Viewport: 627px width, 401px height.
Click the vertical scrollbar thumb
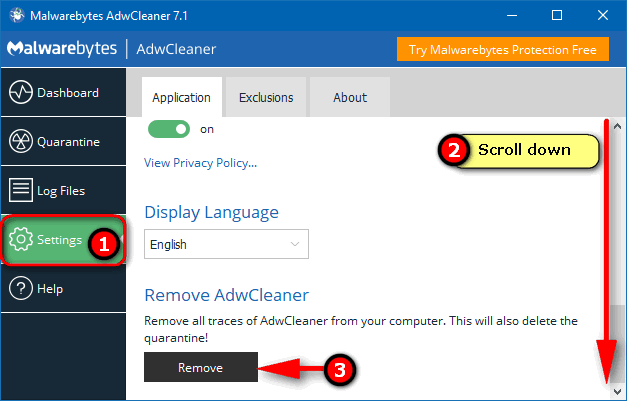(617, 344)
